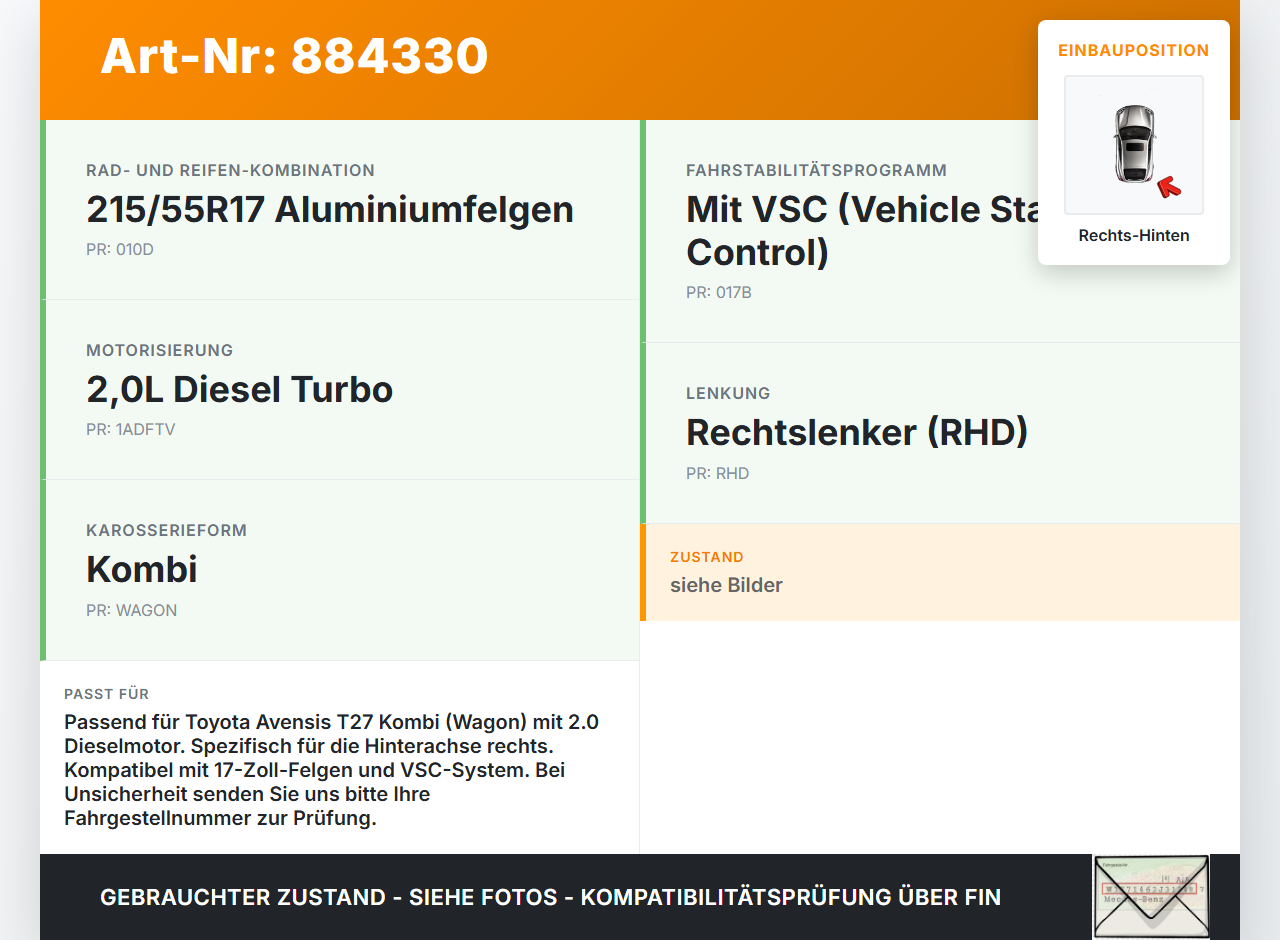Click the 'PR: 017B' code

pyautogui.click(x=719, y=293)
